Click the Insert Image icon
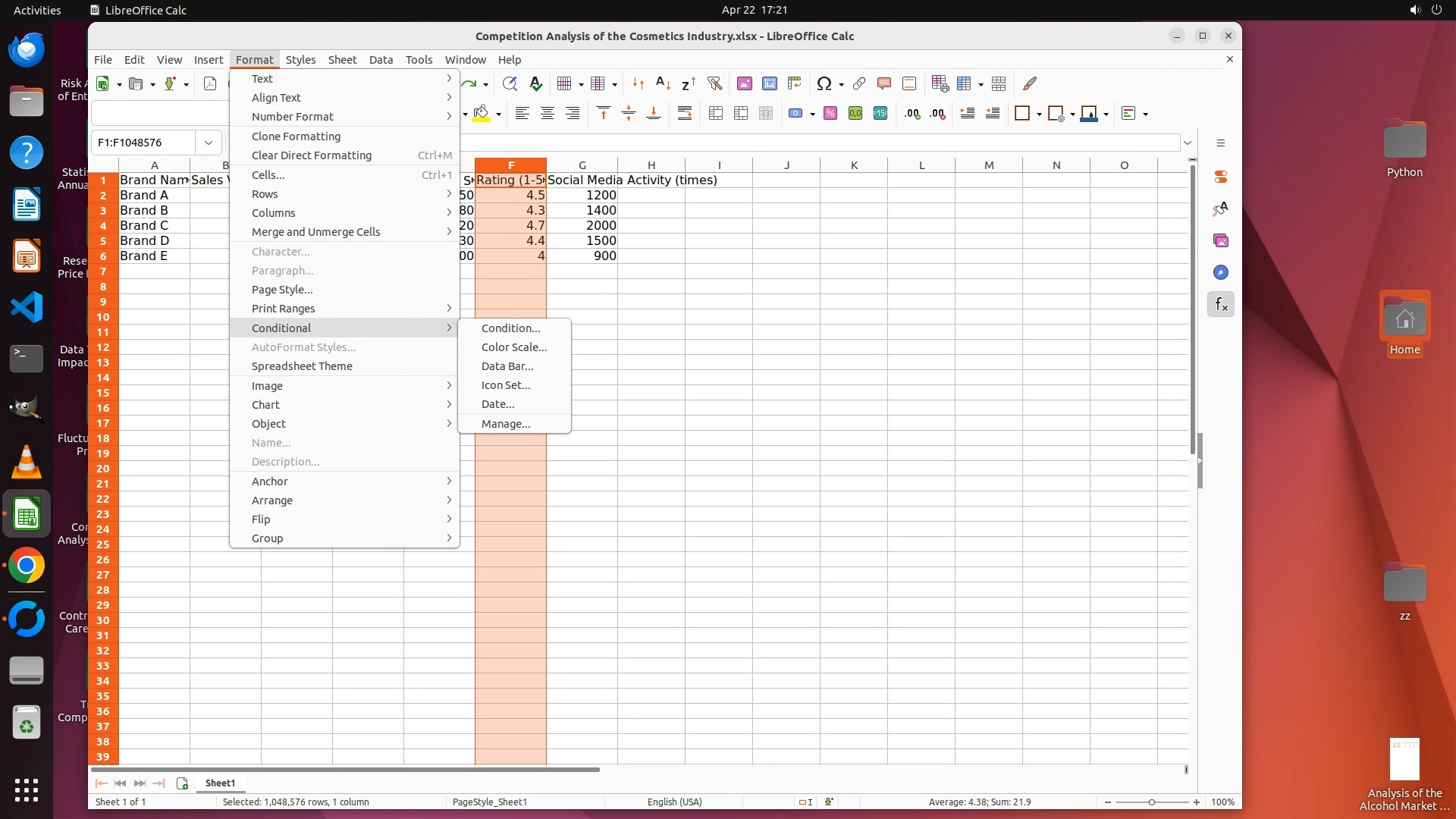The image size is (1456, 819). (x=744, y=83)
